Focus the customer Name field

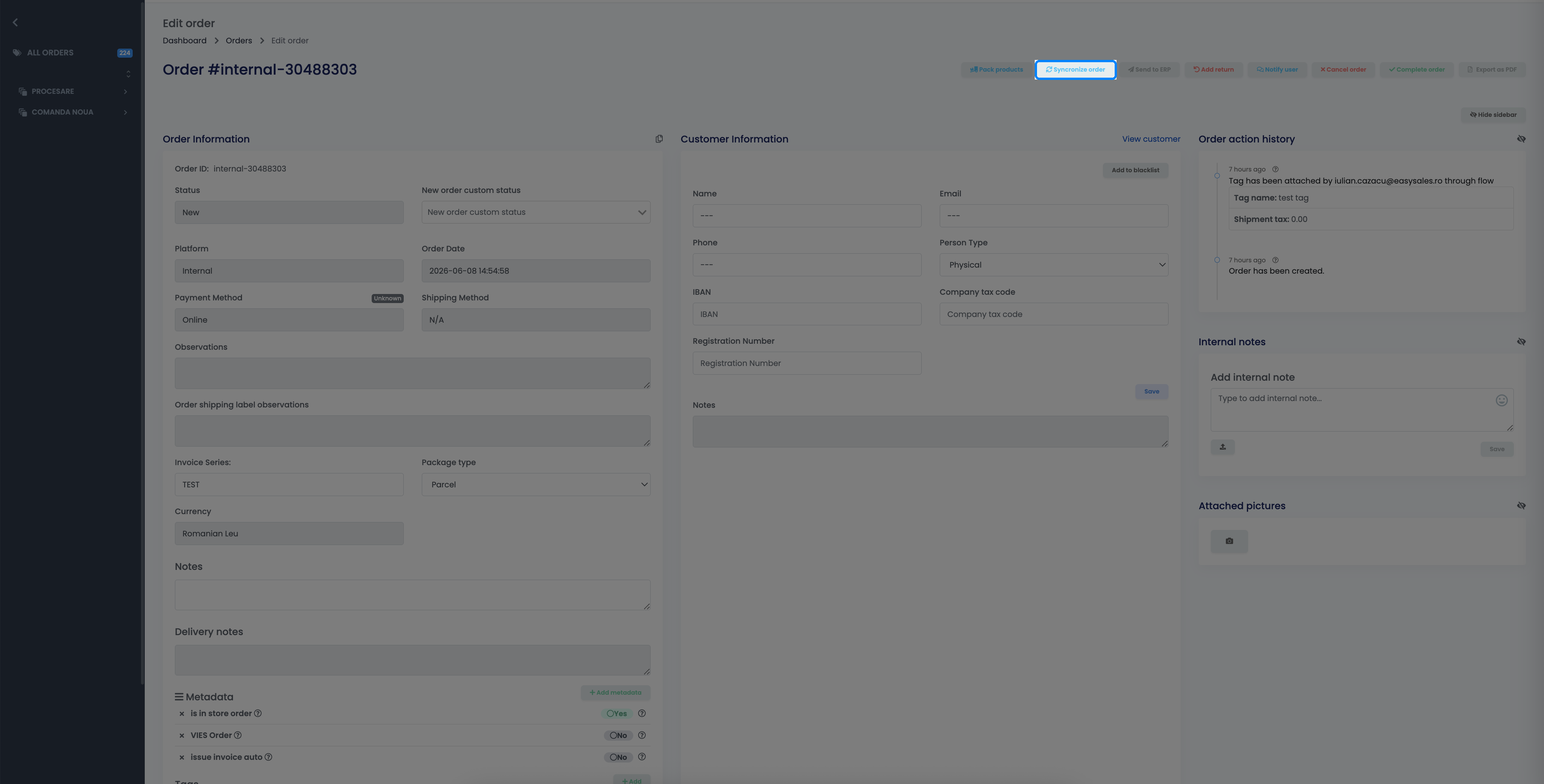pos(807,216)
